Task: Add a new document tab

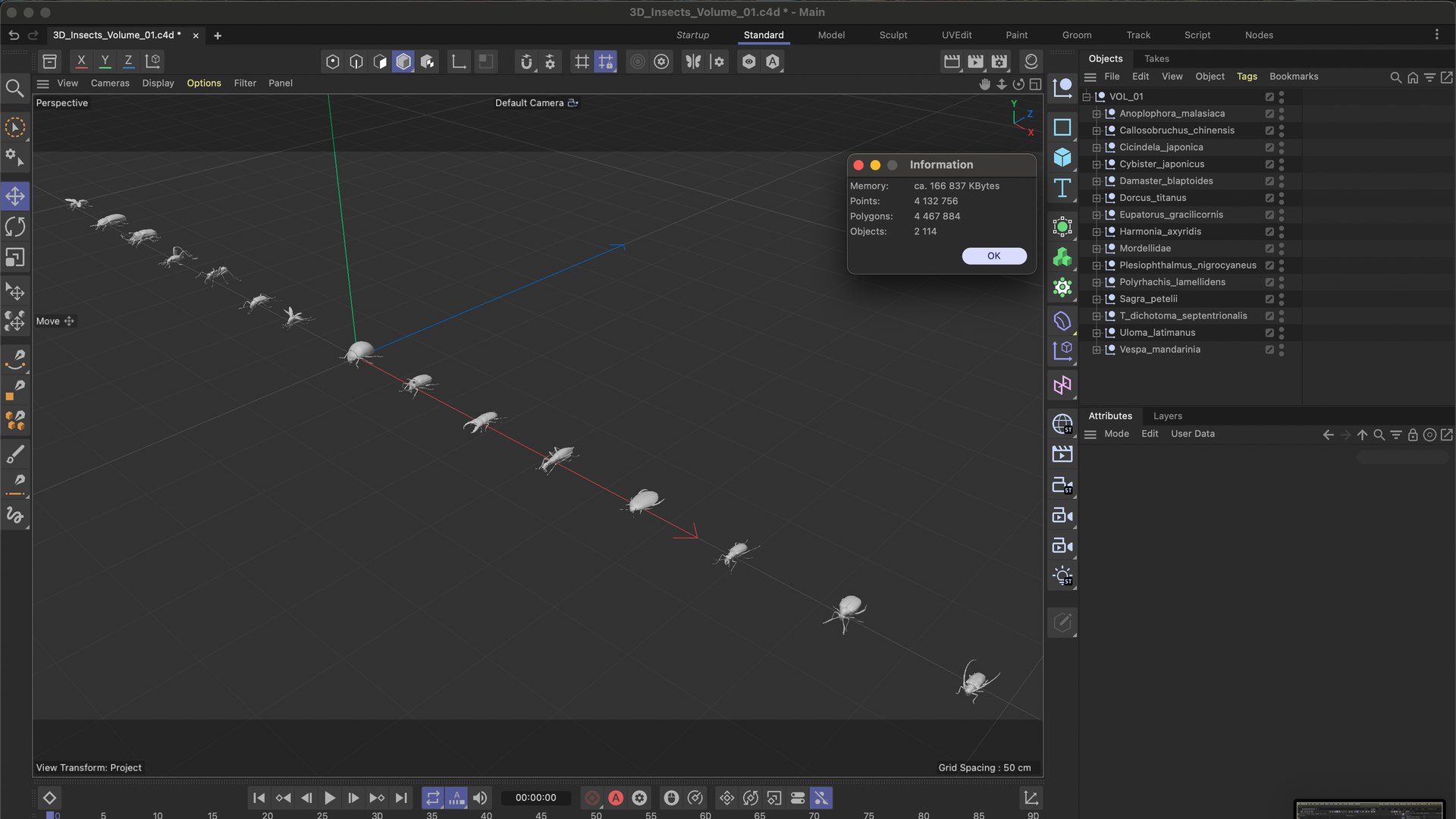Action: 218,36
